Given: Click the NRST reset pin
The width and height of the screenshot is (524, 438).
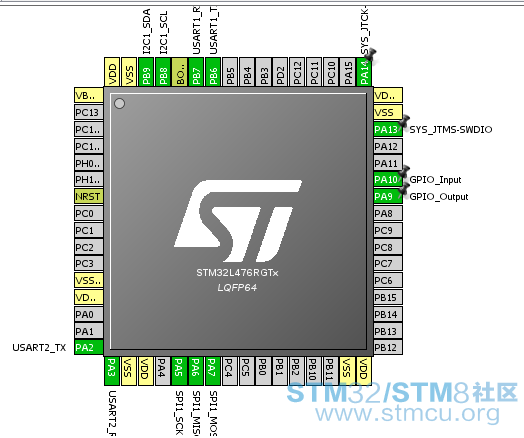Looking at the screenshot, I should click(x=89, y=196).
